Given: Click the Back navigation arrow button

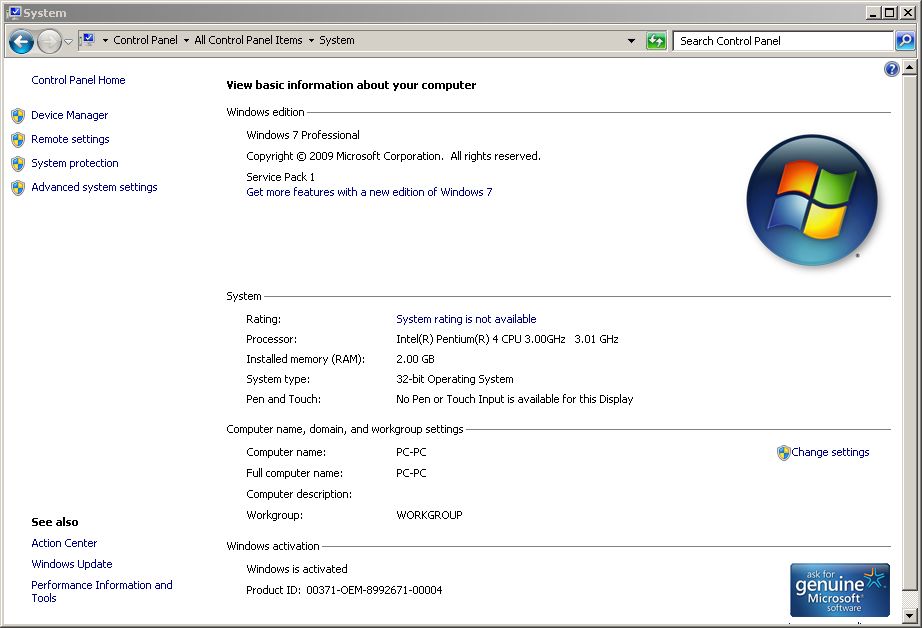Looking at the screenshot, I should (x=21, y=41).
